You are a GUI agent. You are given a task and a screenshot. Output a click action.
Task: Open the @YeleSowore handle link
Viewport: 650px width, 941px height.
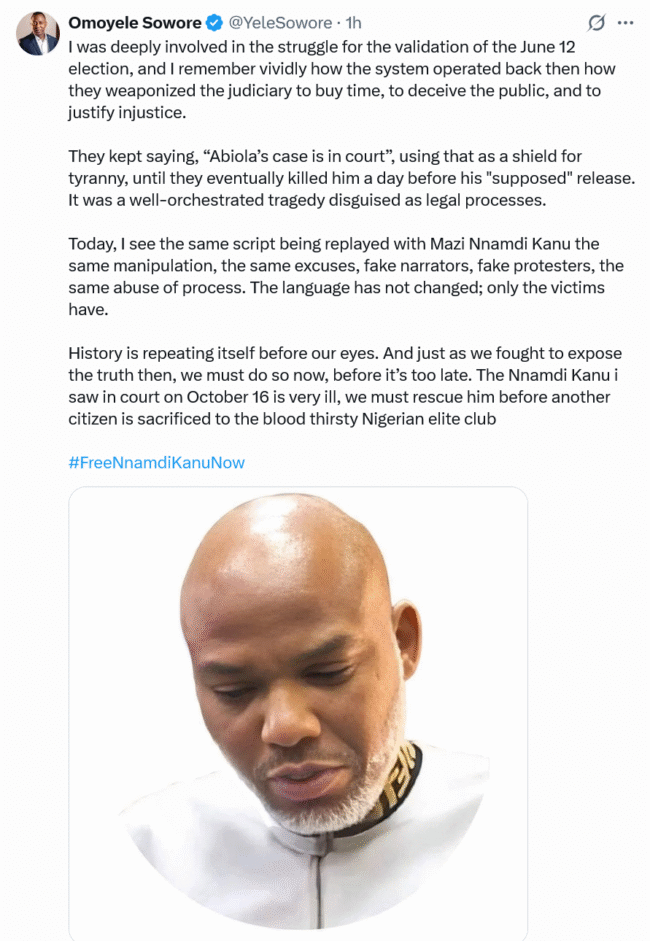click(x=280, y=23)
